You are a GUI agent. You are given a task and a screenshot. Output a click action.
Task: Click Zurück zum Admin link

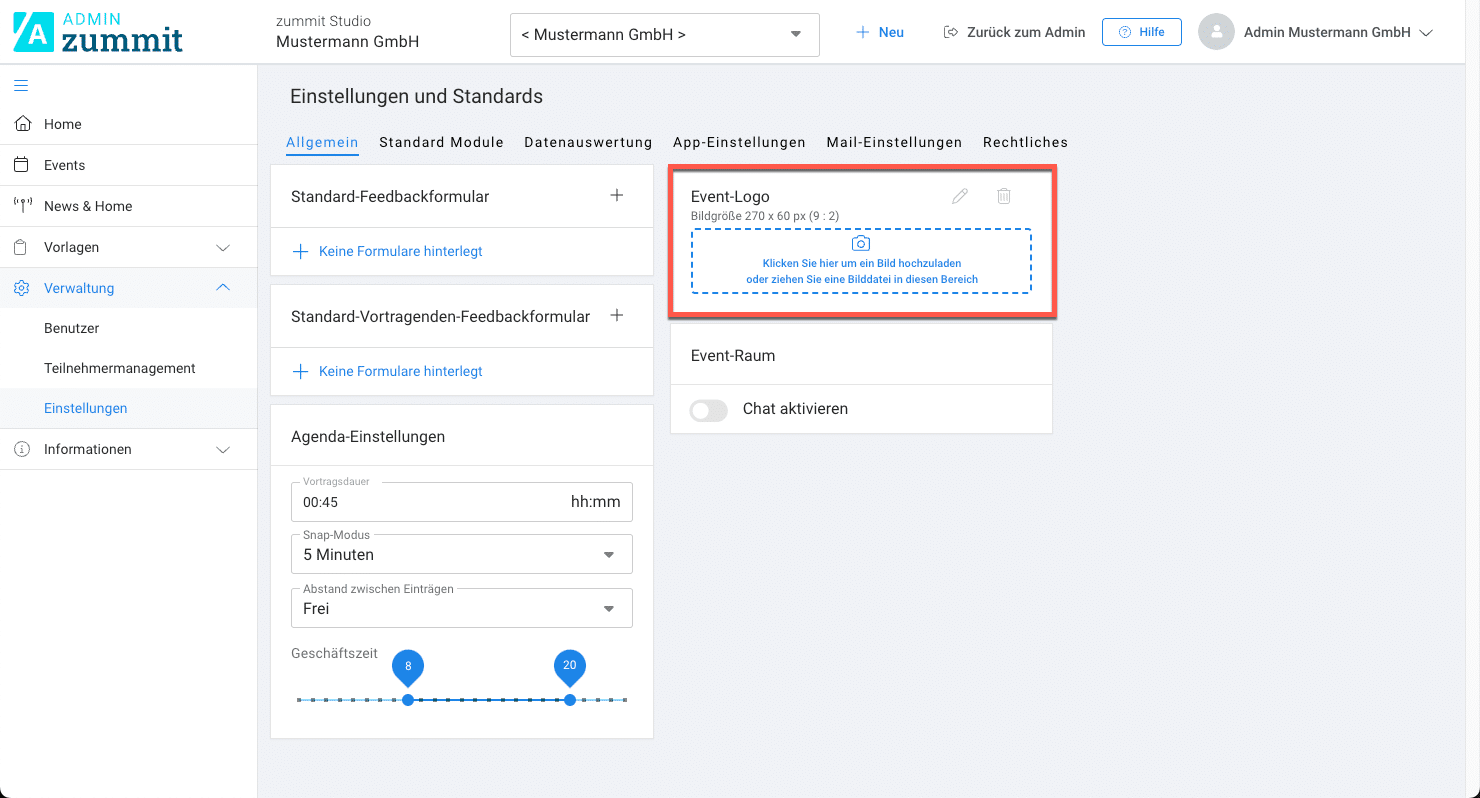(1015, 33)
